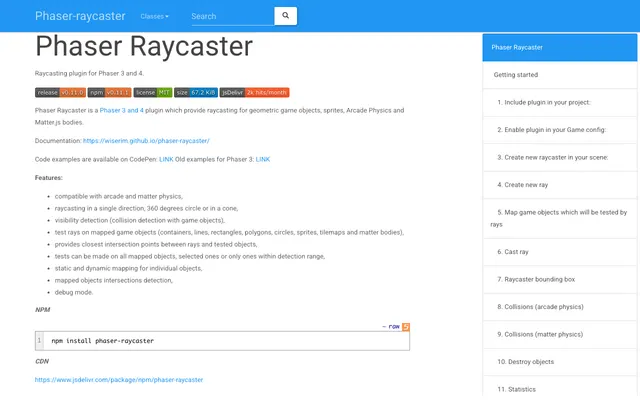Screen dimensions: 640x400
Task: Go to 8. Collisions (arcade physics)
Action: (560, 307)
